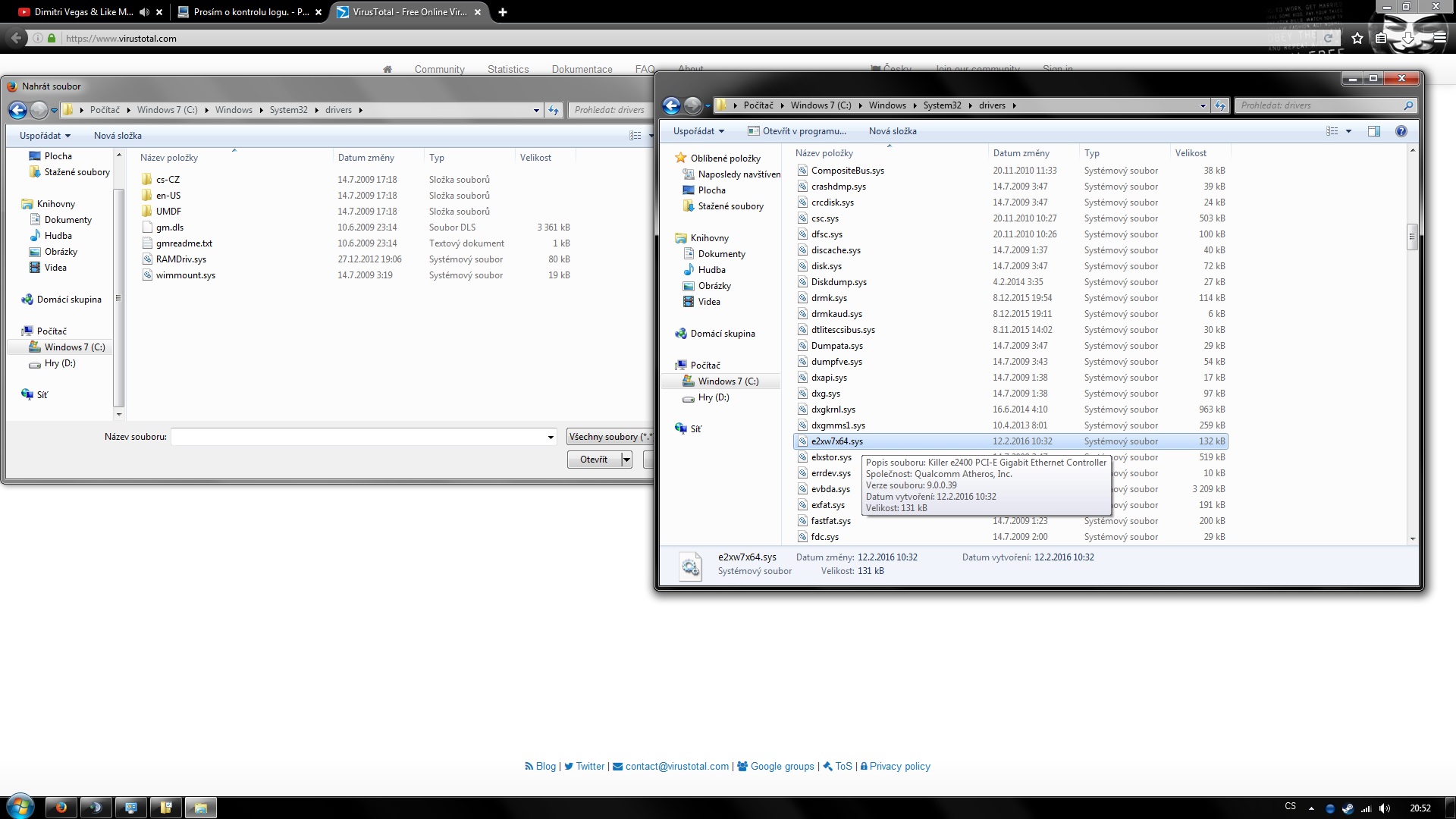The width and height of the screenshot is (1456, 819).
Task: Sort by Datum změny column in Explorer
Action: [1021, 153]
